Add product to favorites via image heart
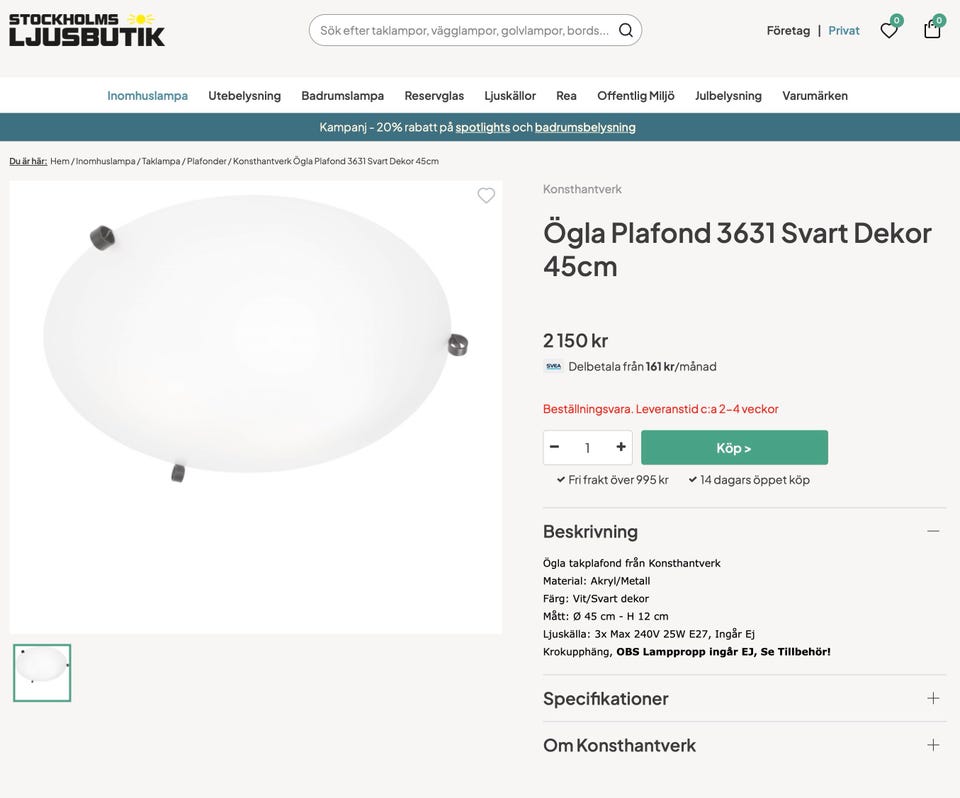 click(486, 196)
